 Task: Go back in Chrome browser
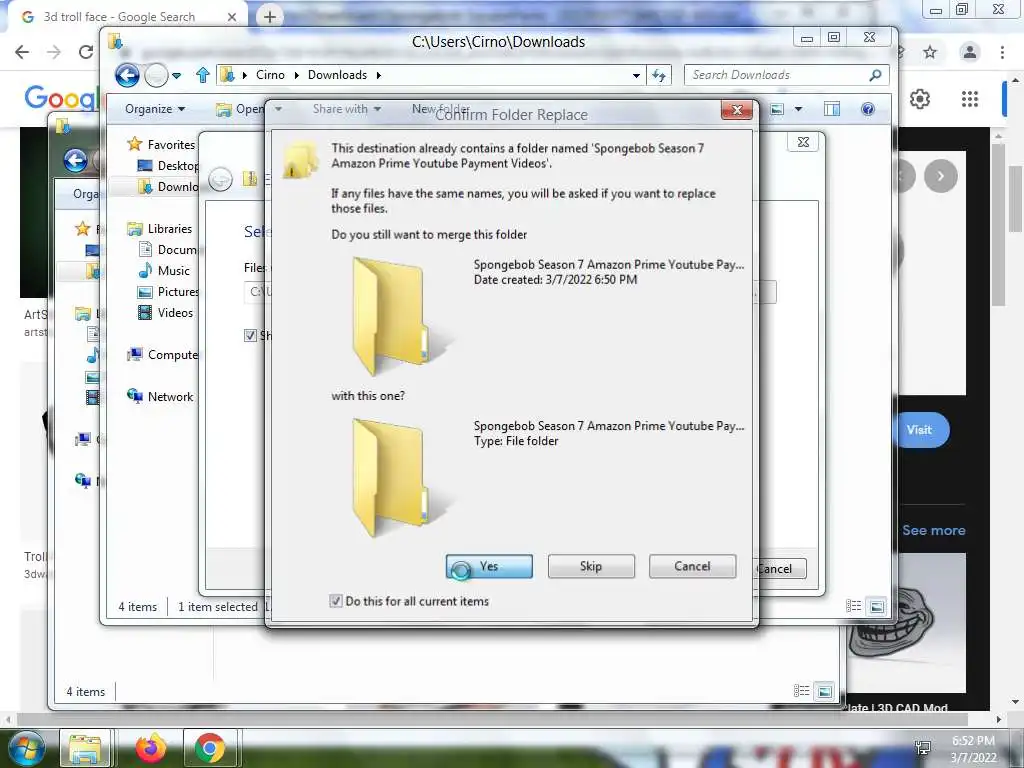pos(22,52)
